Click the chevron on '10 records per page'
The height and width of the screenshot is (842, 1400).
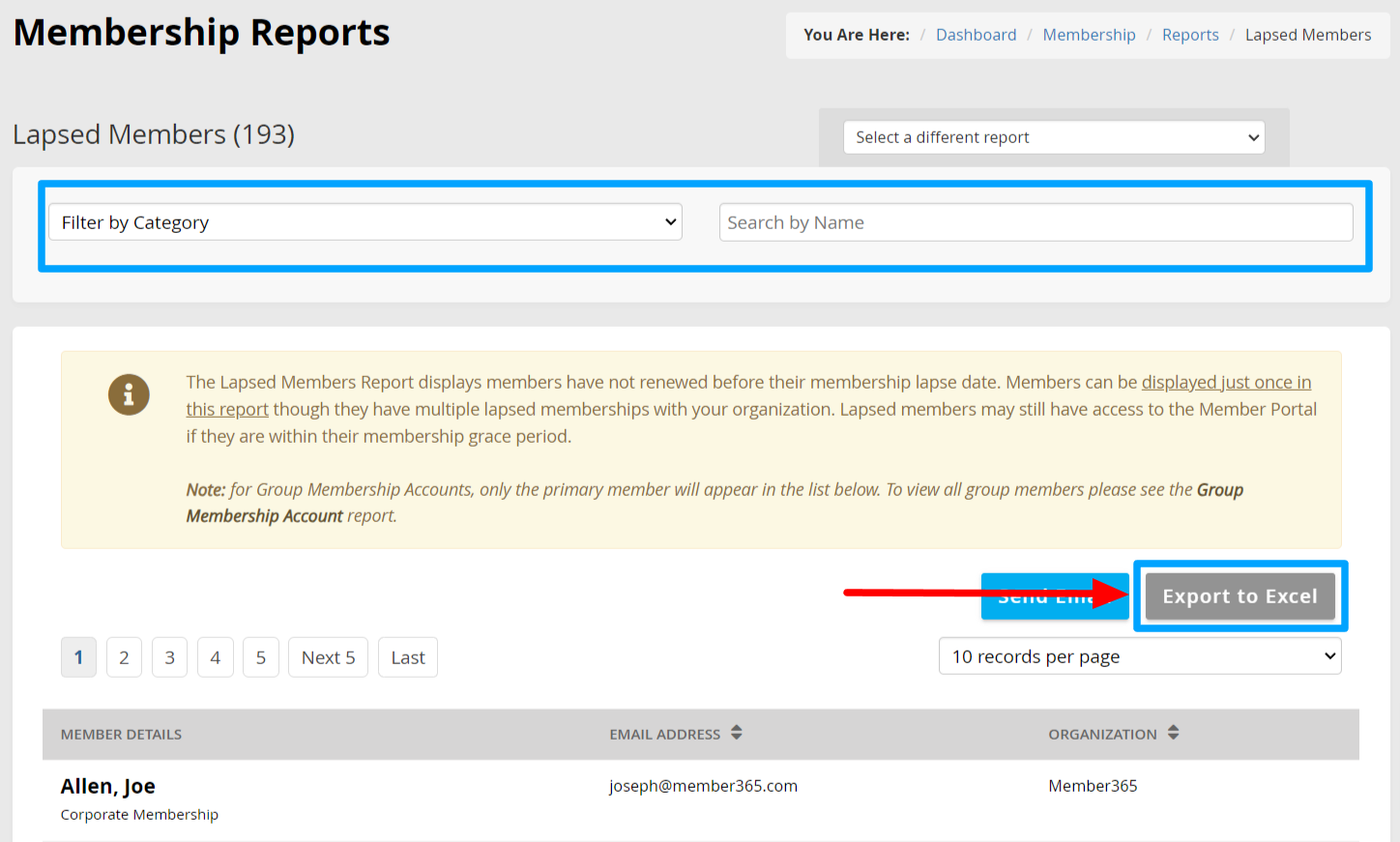(1328, 655)
